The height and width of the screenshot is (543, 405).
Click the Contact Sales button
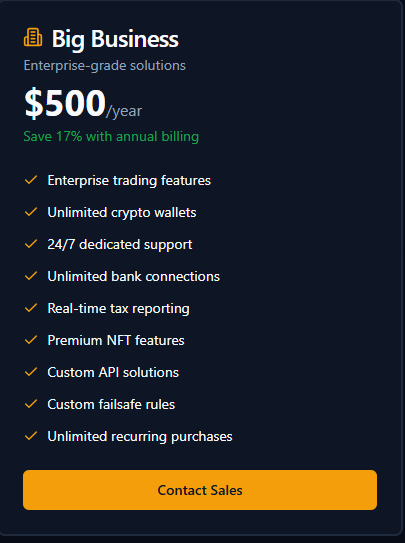click(x=200, y=490)
